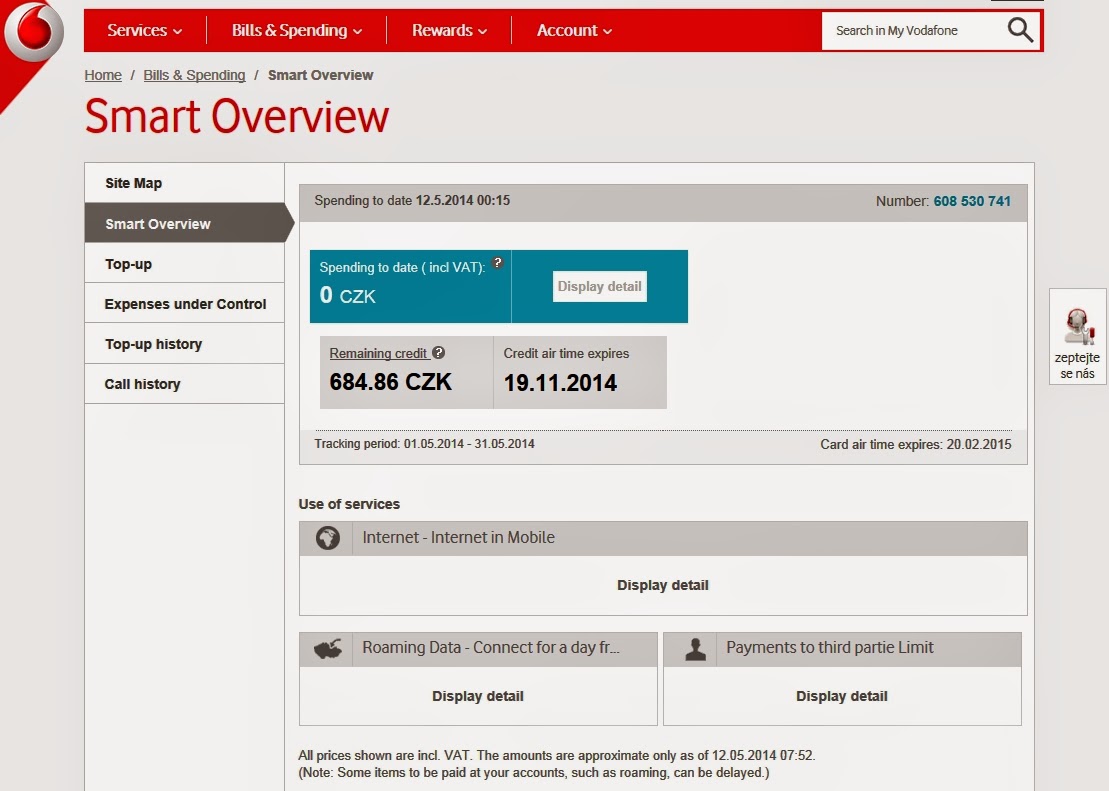Click the Roaming Data map icon
1109x791 pixels.
[327, 648]
